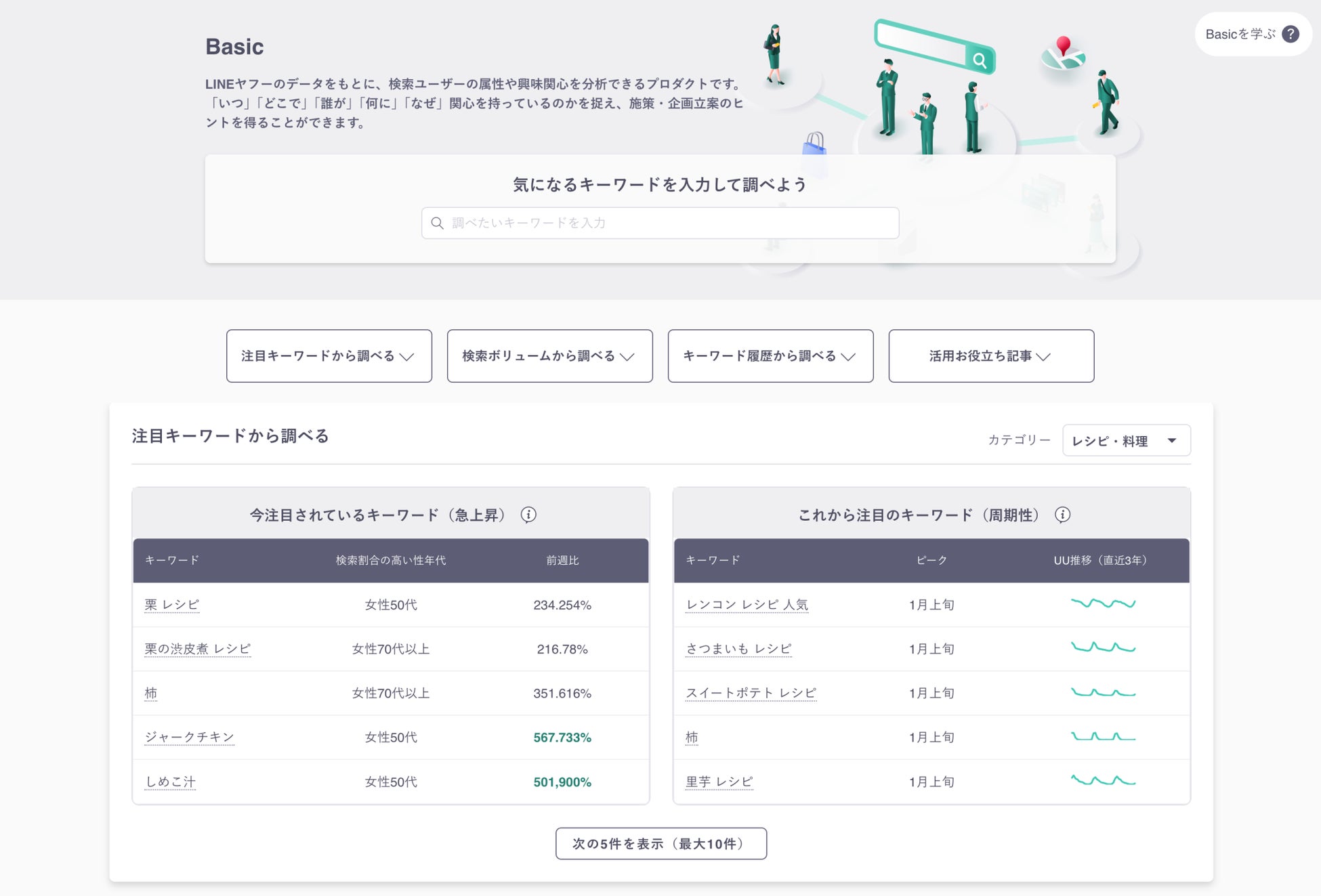Click the UU trend sparkline for レンコン レシピ 人気

(x=1102, y=603)
